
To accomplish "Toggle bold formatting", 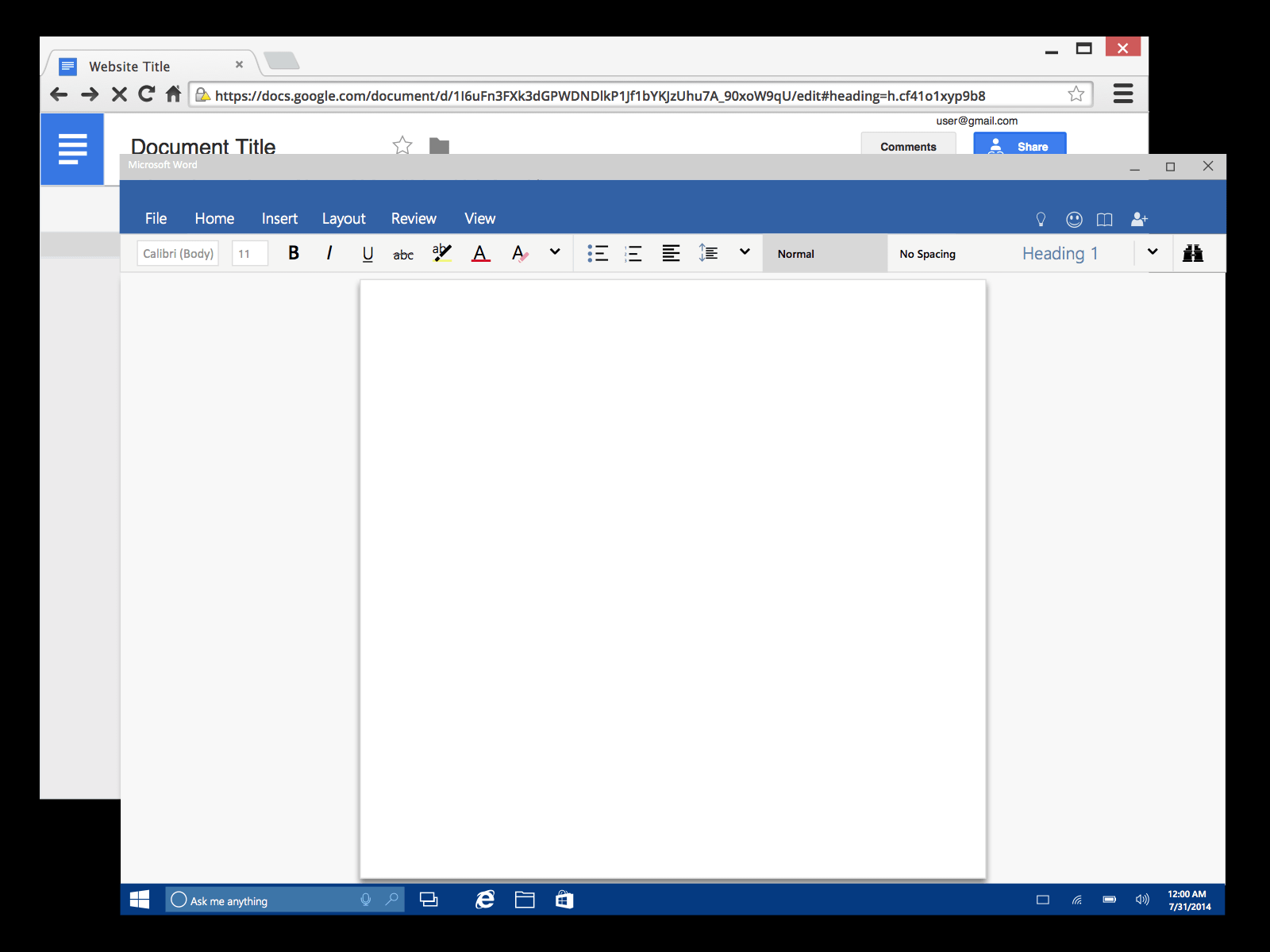I will 293,253.
